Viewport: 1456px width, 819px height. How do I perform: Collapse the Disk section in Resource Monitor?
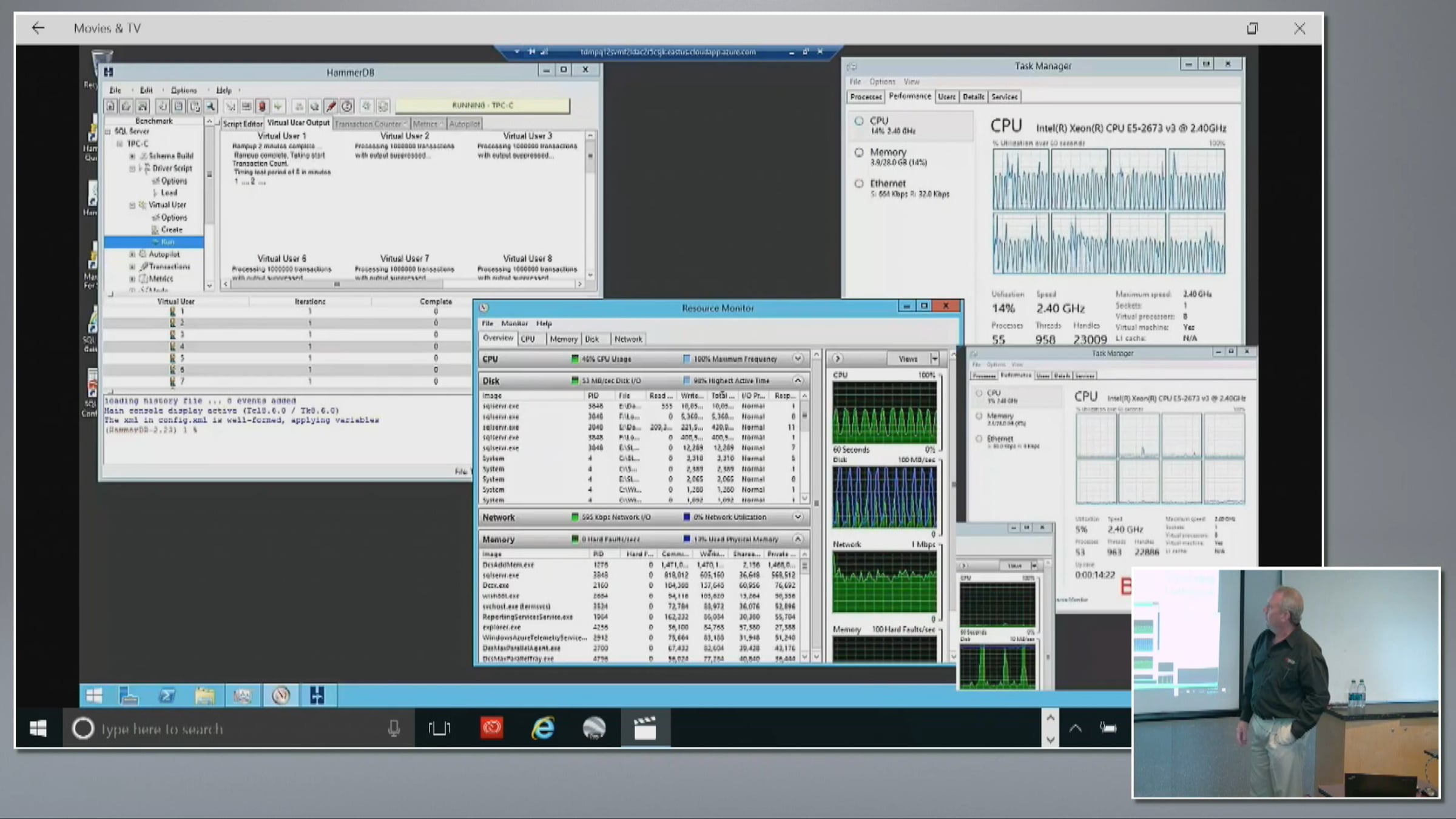tap(798, 380)
